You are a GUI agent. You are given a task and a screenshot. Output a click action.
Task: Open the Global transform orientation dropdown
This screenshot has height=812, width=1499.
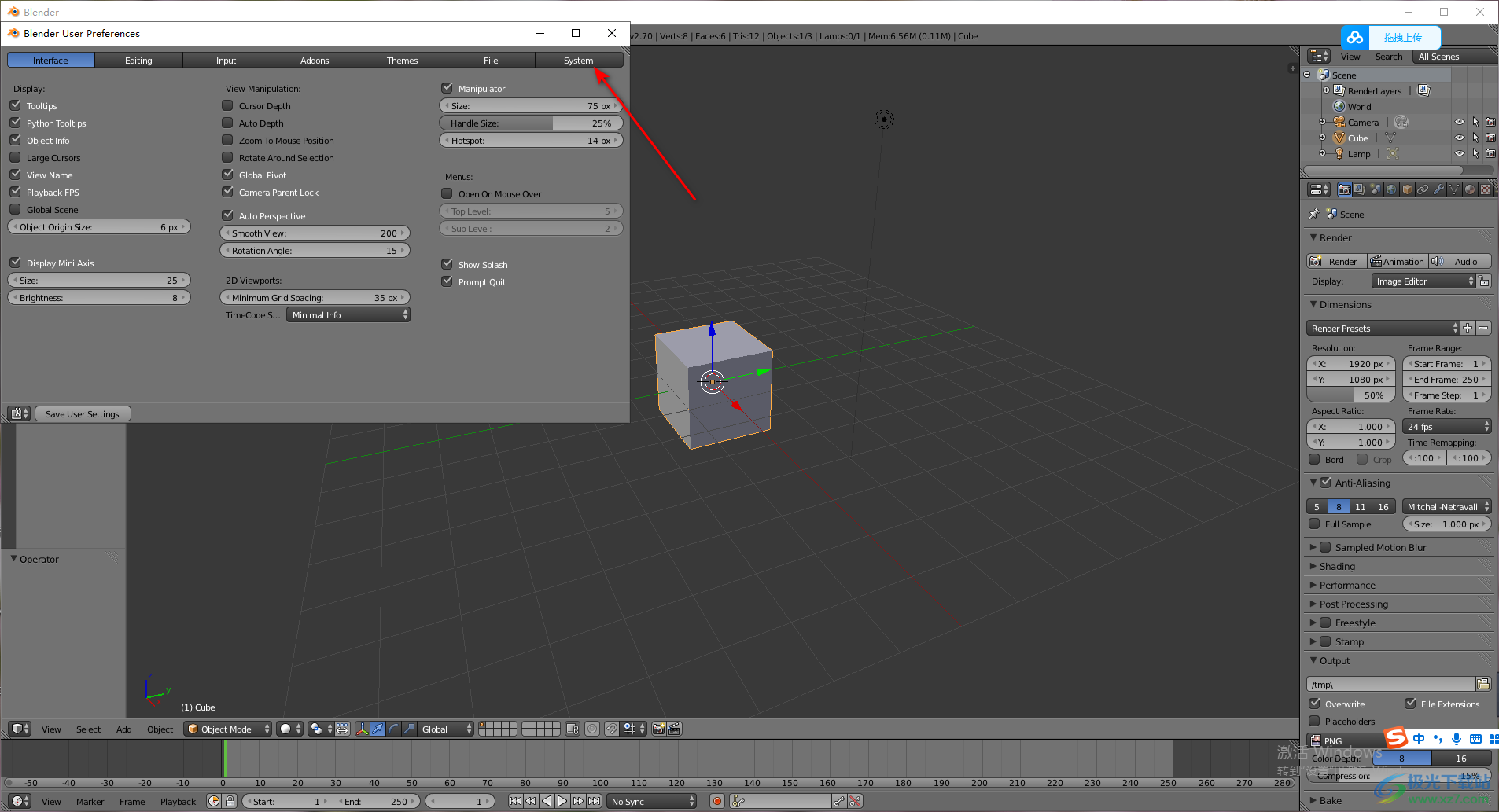(x=446, y=729)
